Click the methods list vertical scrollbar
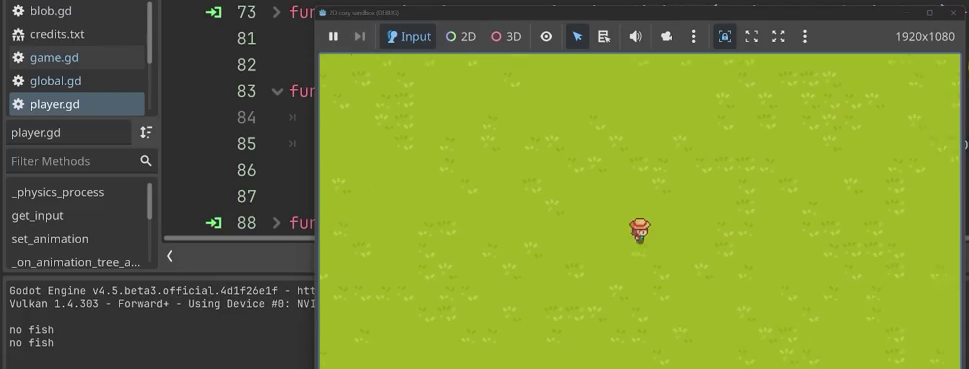969x369 pixels. (150, 201)
